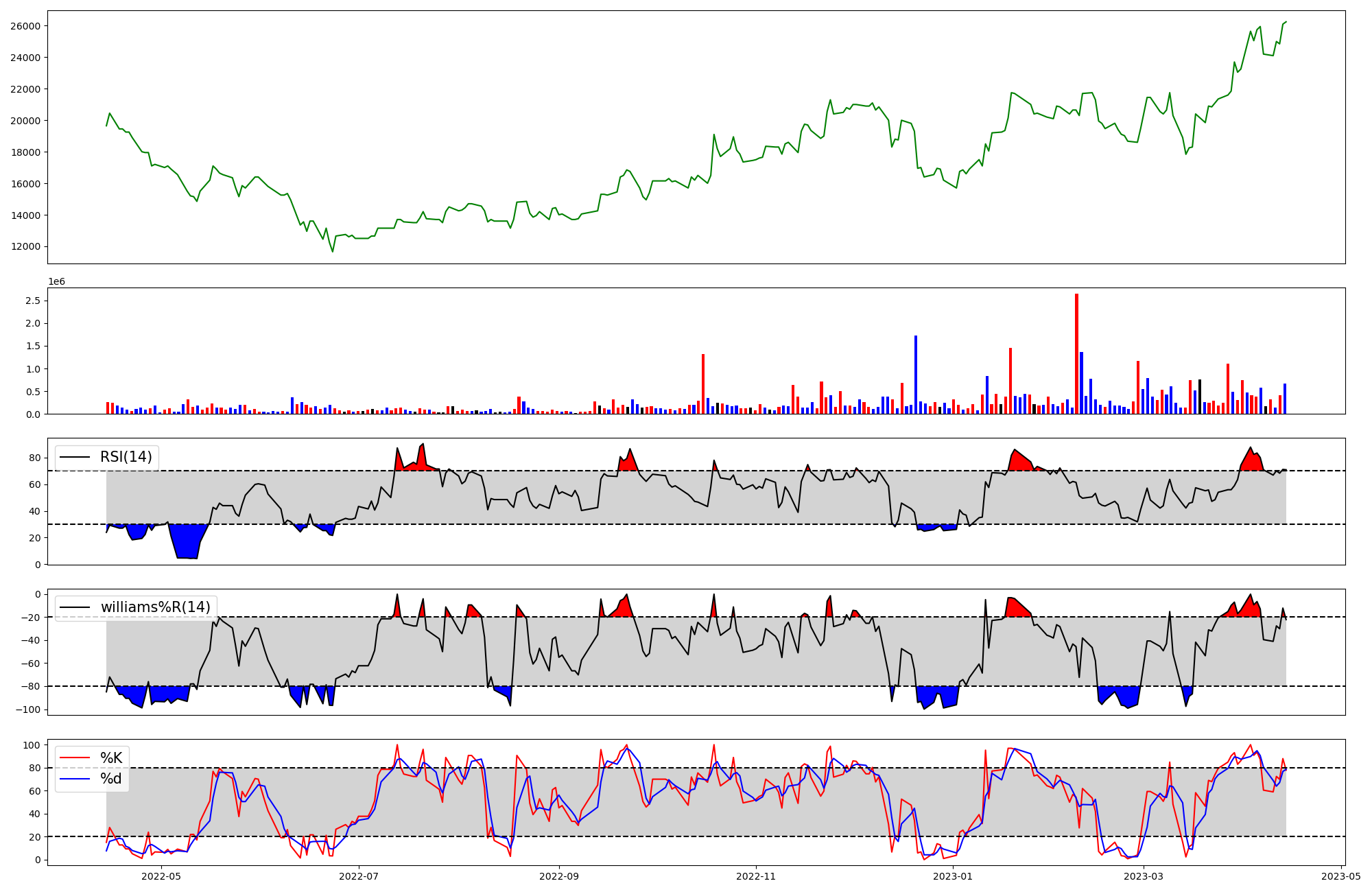Image resolution: width=1372 pixels, height=892 pixels.
Task: Select the 2023-05 date tick label
Action: tap(1340, 876)
